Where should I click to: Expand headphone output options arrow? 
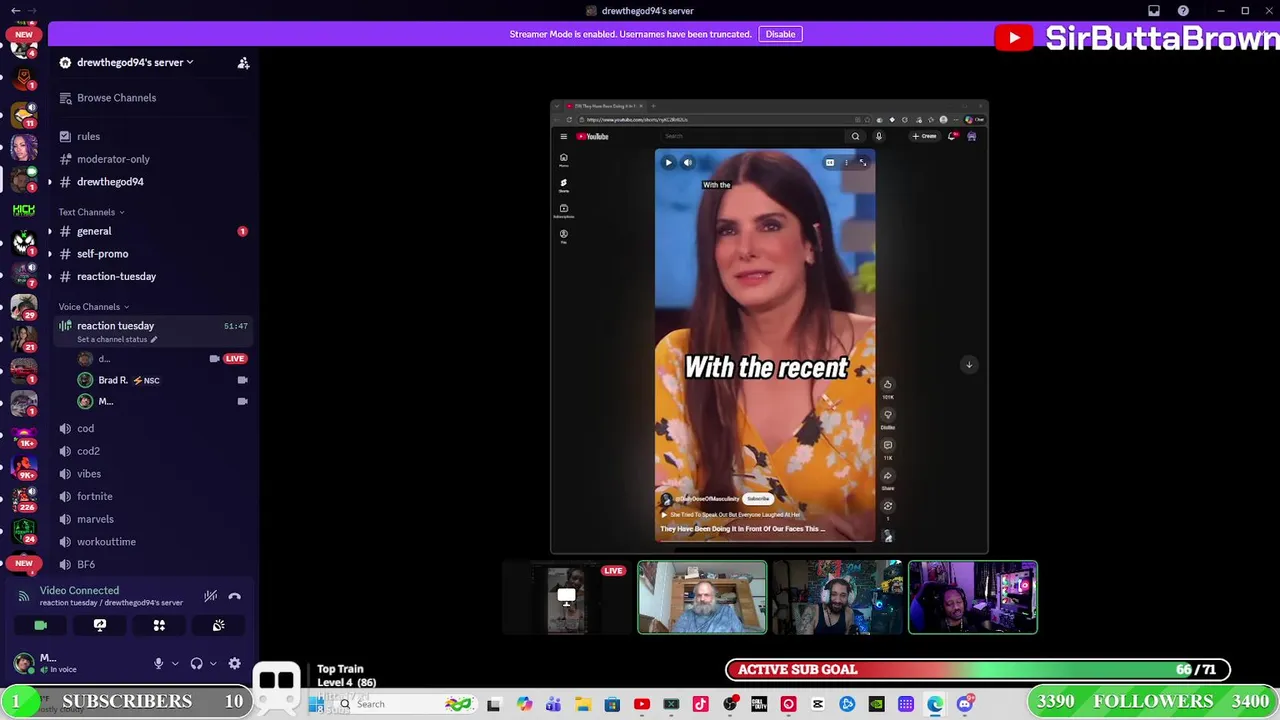(213, 663)
